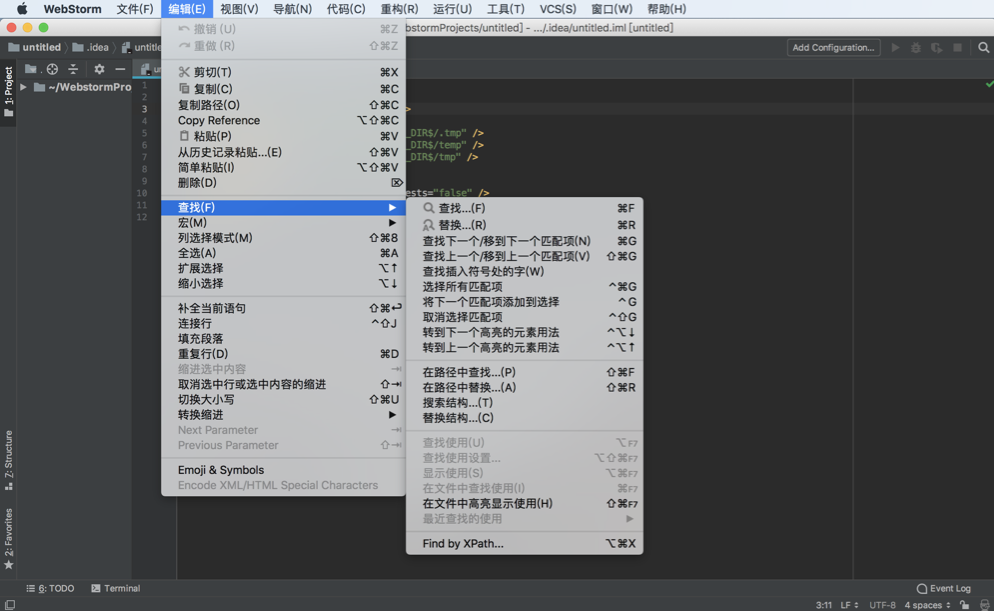Hide the Project panel with the minus icon
This screenshot has width=994, height=611.
[120, 69]
